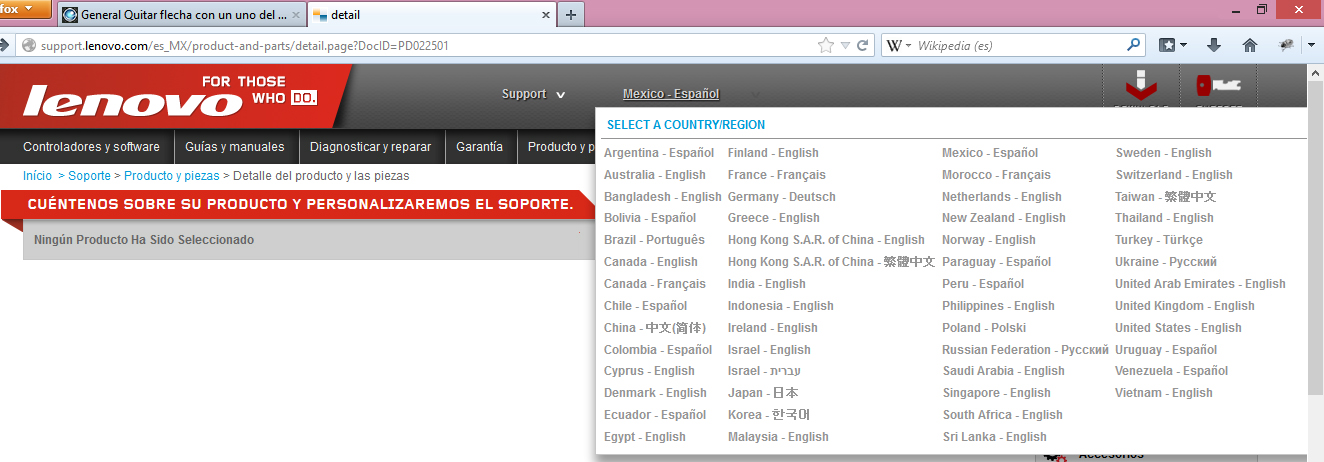The width and height of the screenshot is (1324, 462).
Task: Reload the current page
Action: coord(862,45)
